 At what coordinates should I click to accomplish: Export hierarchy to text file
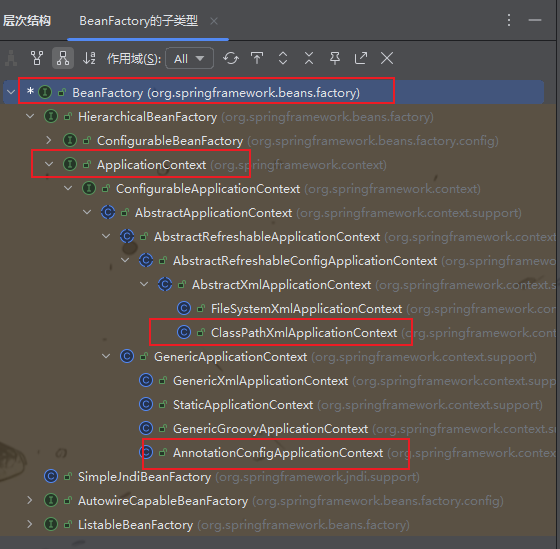pyautogui.click(x=361, y=58)
